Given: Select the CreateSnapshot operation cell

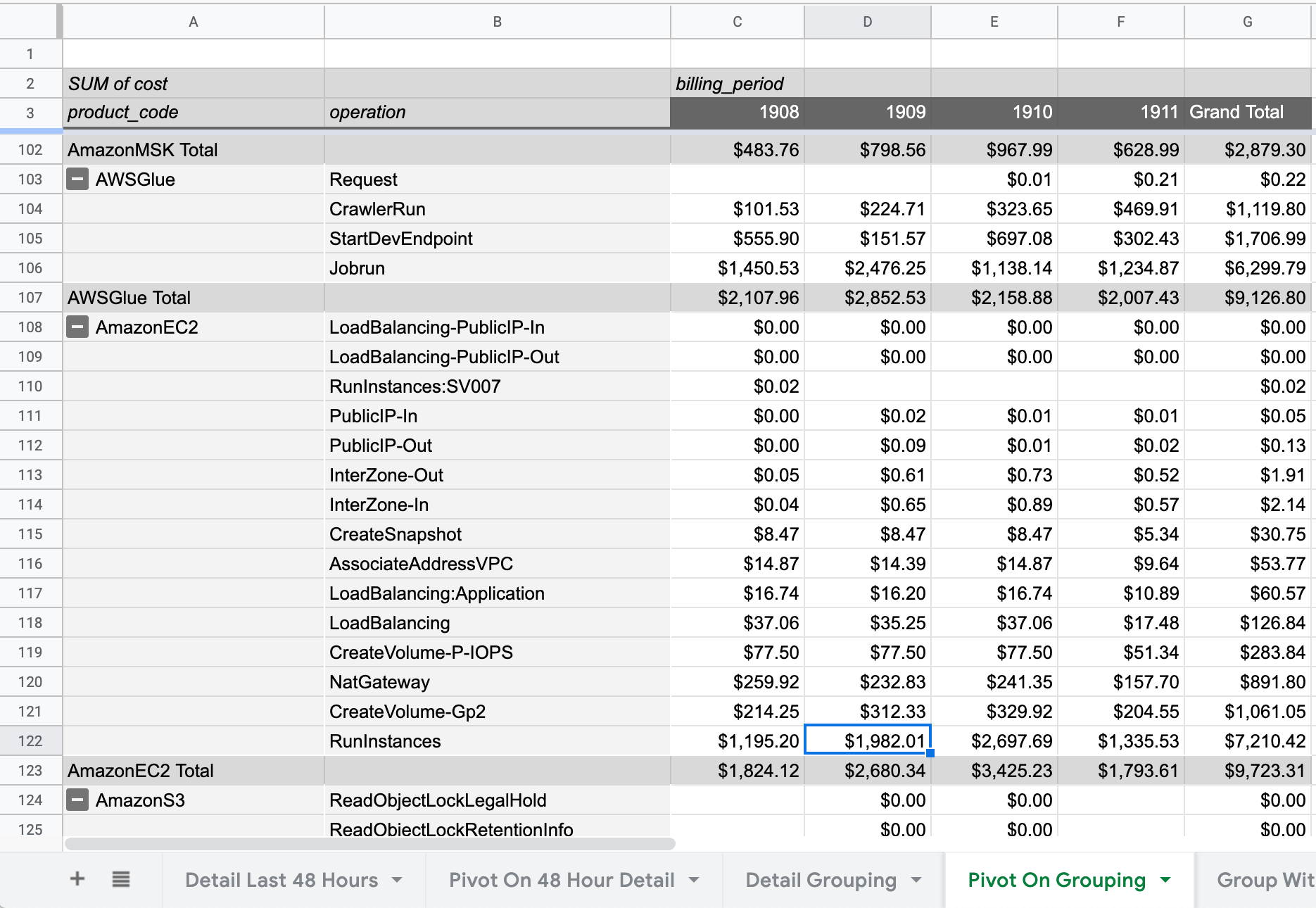Looking at the screenshot, I should (498, 534).
